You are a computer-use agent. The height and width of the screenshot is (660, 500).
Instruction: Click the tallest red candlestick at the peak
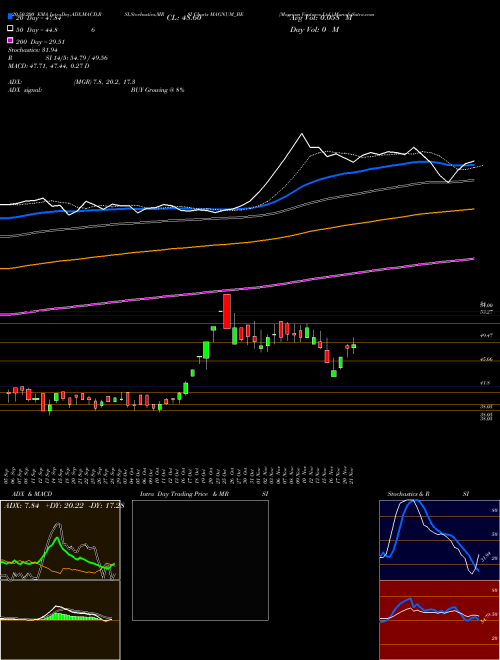[x=226, y=311]
